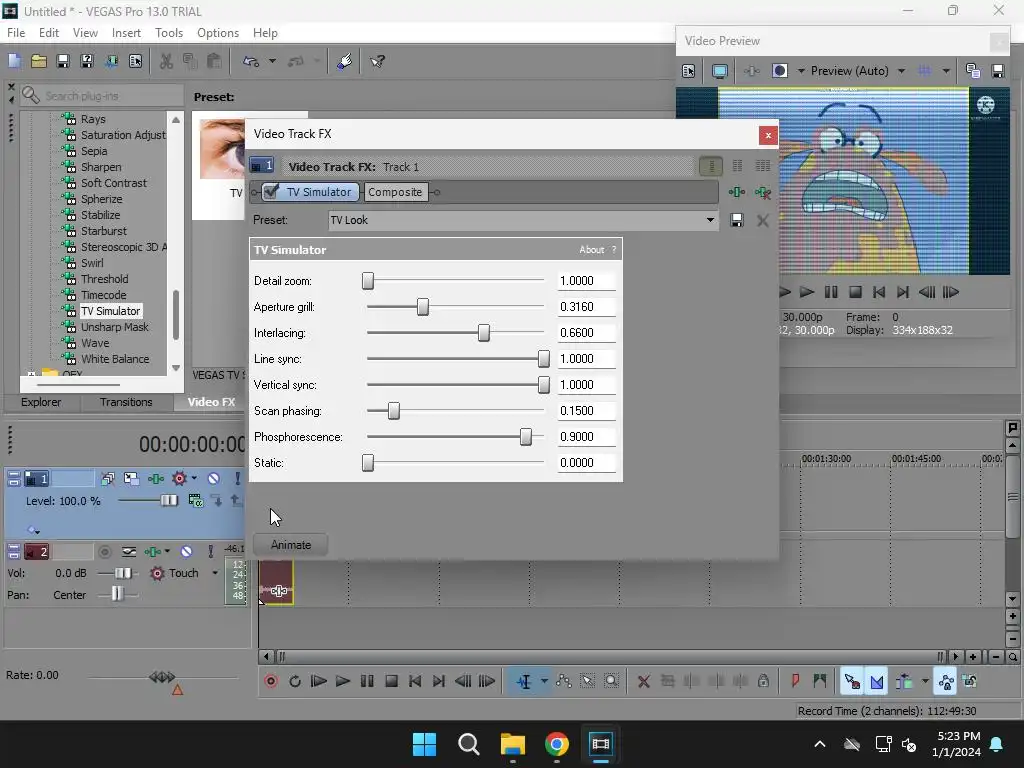Screen dimensions: 1024x768
Task: Open the Options menu
Action: pos(217,33)
